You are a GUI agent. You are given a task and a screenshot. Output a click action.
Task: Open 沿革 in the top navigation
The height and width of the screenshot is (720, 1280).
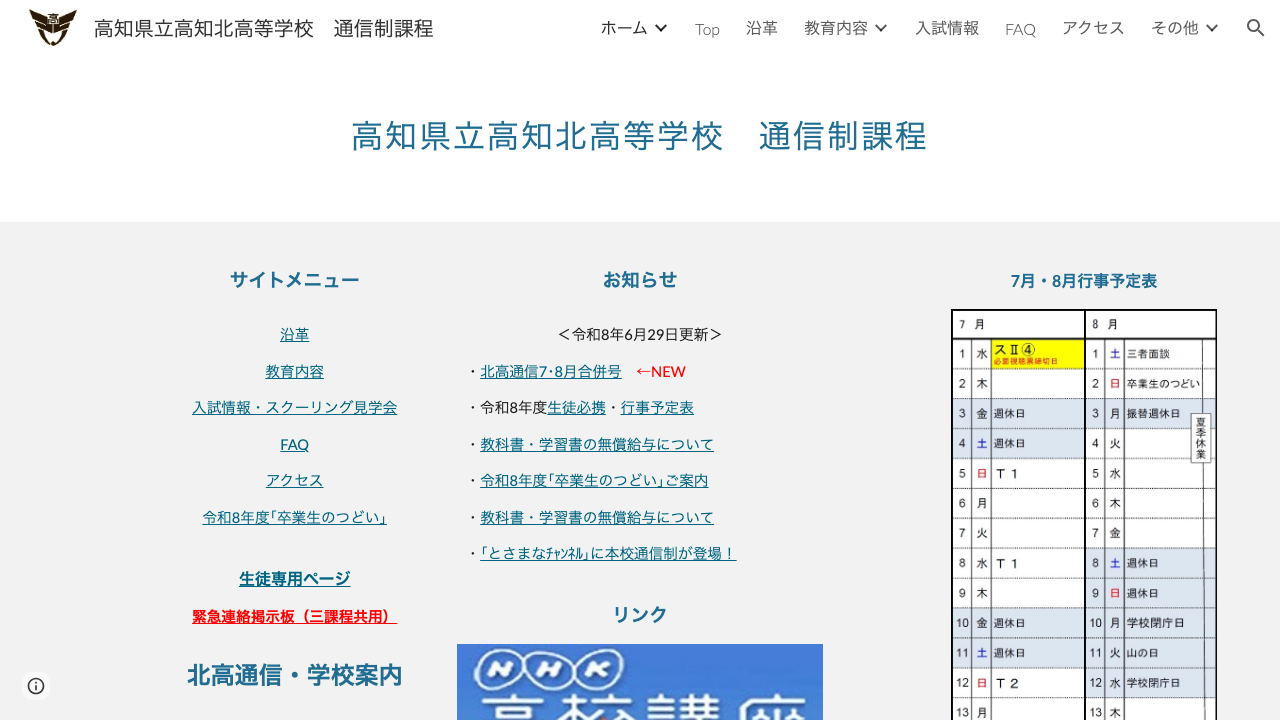tap(762, 28)
